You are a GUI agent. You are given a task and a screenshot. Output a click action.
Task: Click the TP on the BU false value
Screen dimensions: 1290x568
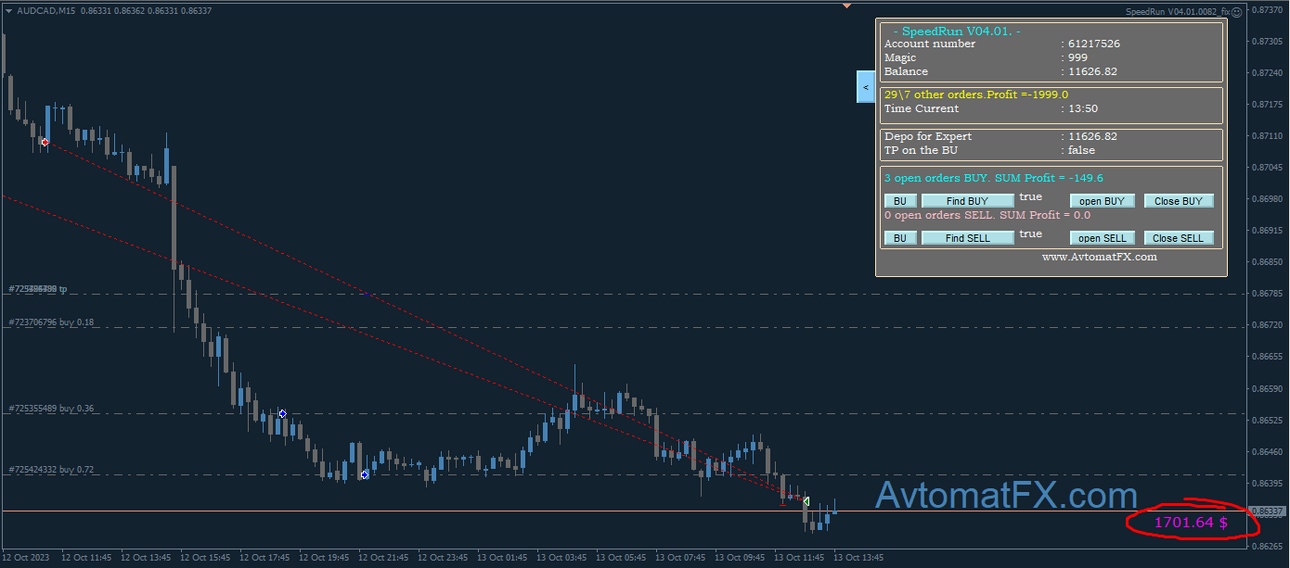tap(1081, 150)
